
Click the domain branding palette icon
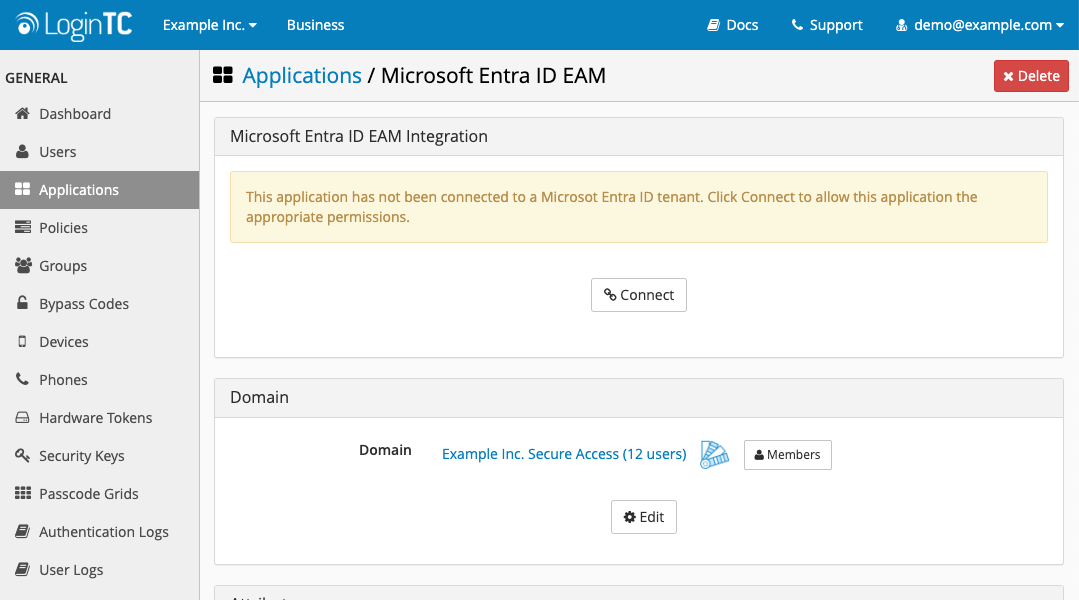pos(713,454)
